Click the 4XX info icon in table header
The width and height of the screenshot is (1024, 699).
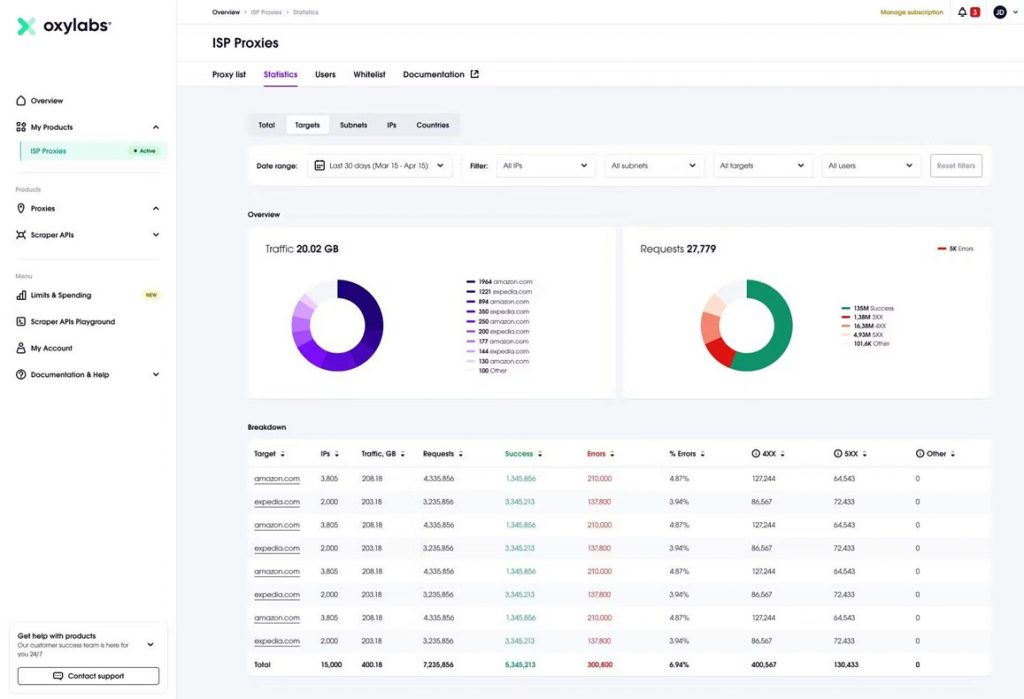(x=756, y=453)
